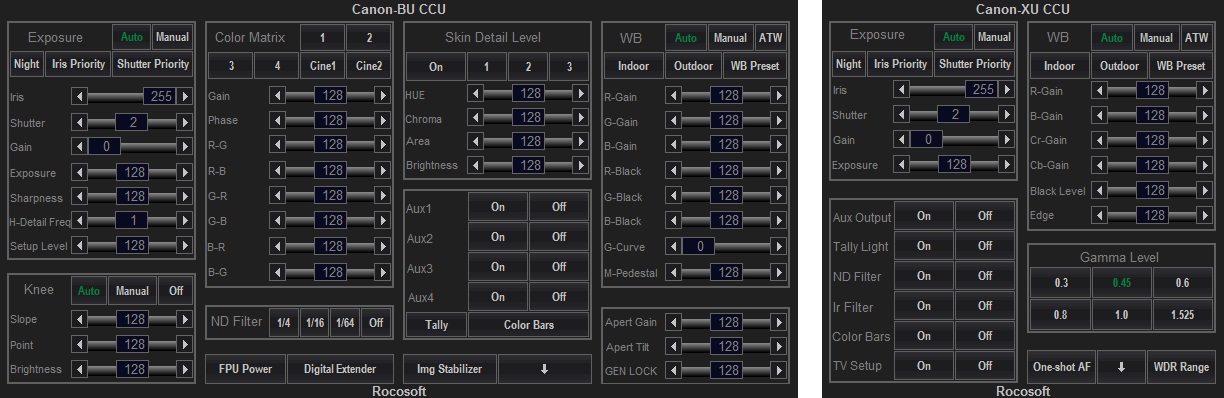Select Cine1 color matrix preset
Viewport: 1224px width, 398px height.
(323, 66)
